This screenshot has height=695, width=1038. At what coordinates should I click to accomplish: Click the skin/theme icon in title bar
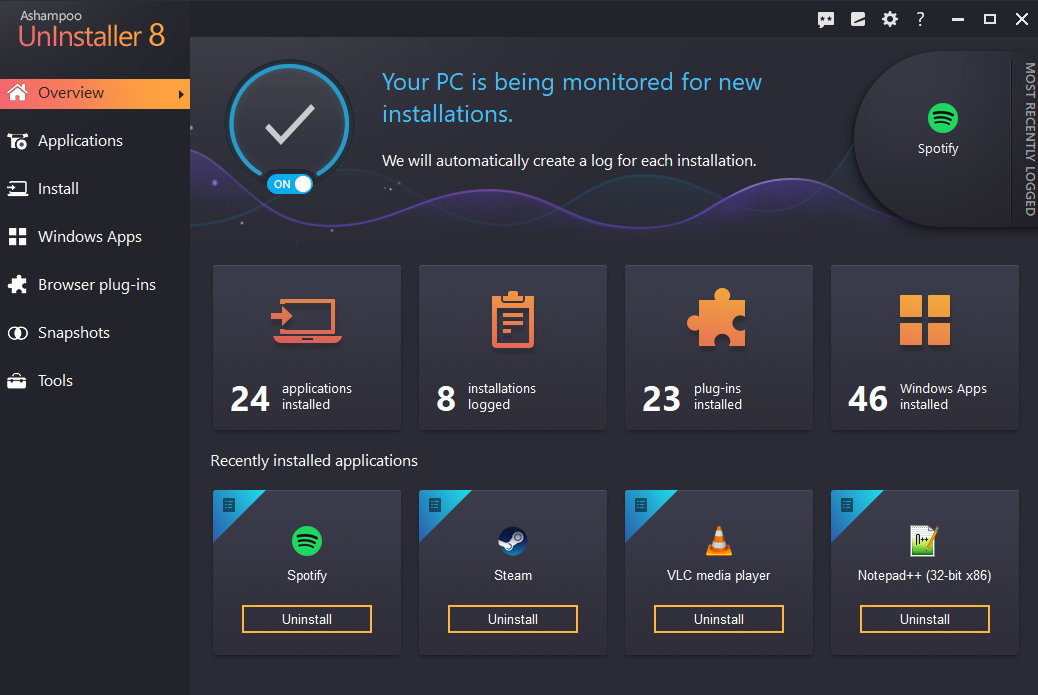tap(857, 19)
